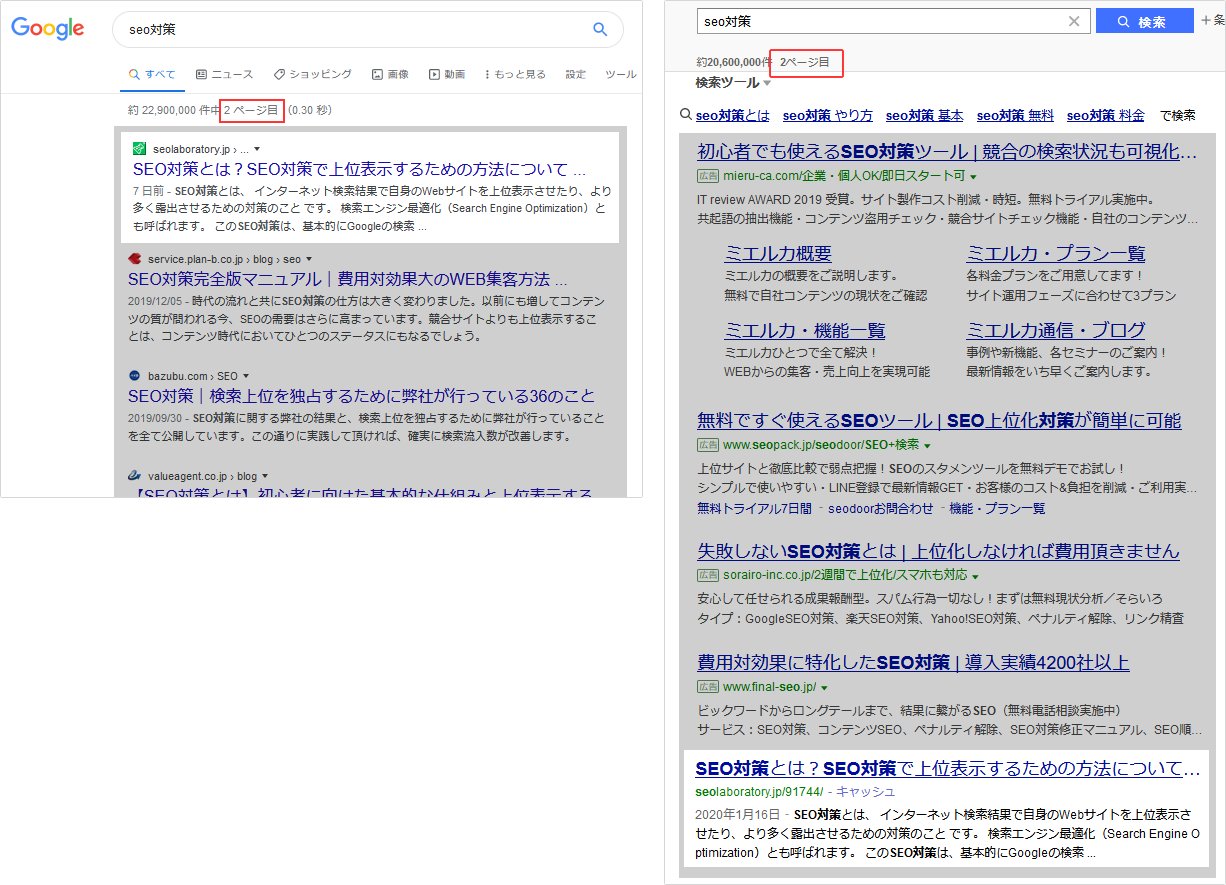Switch to the Google 動画 tab

[447, 74]
